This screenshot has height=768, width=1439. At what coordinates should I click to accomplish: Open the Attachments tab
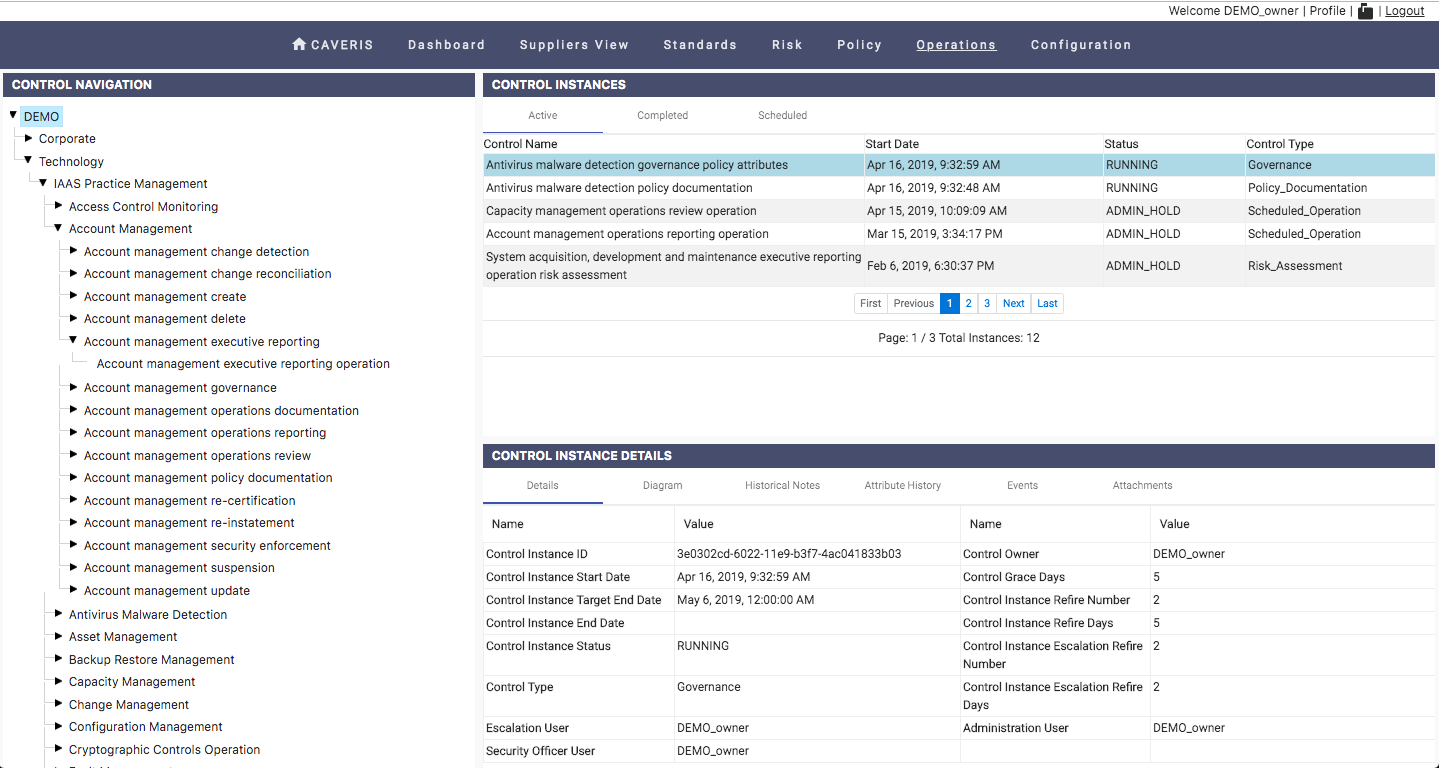coord(1142,485)
